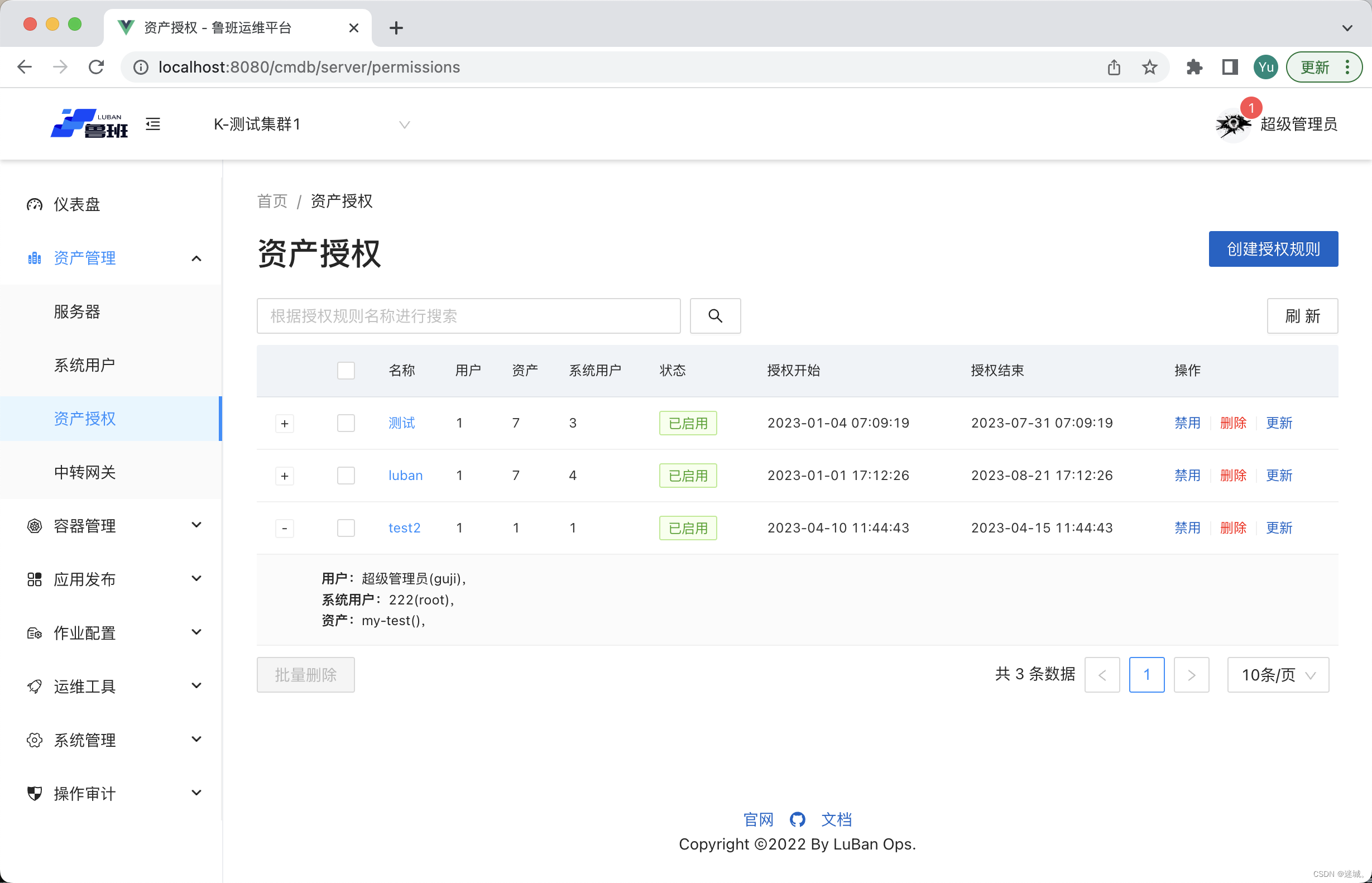Click the super admin avatar icon
1372x883 pixels.
[1232, 124]
